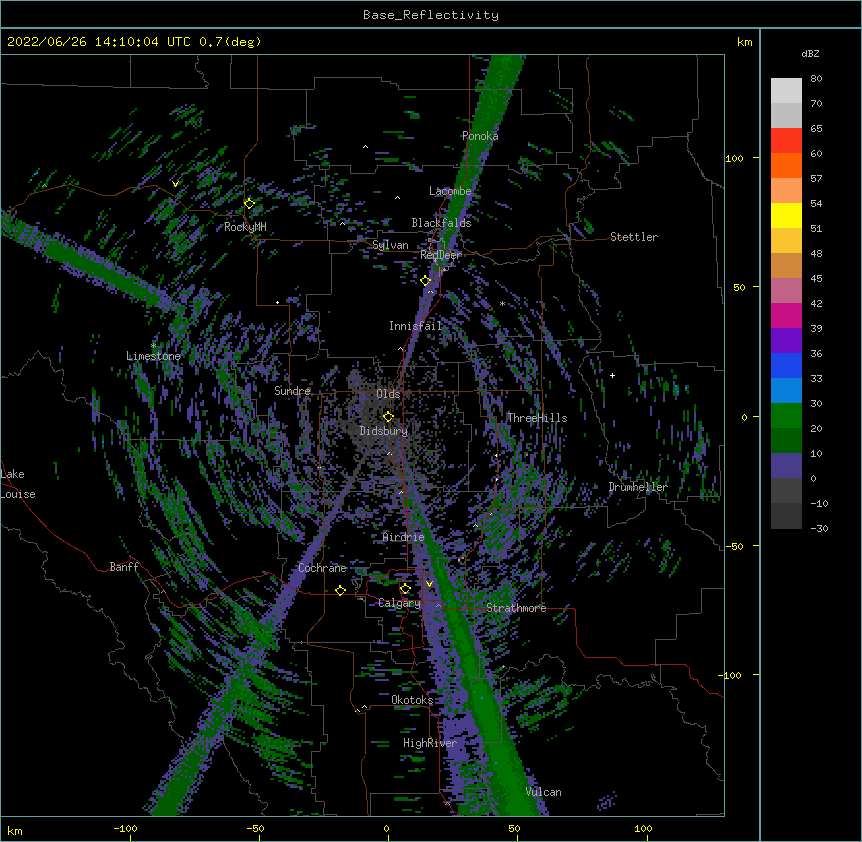Click the Banff label
Screen dimensions: 862x842
click(124, 567)
